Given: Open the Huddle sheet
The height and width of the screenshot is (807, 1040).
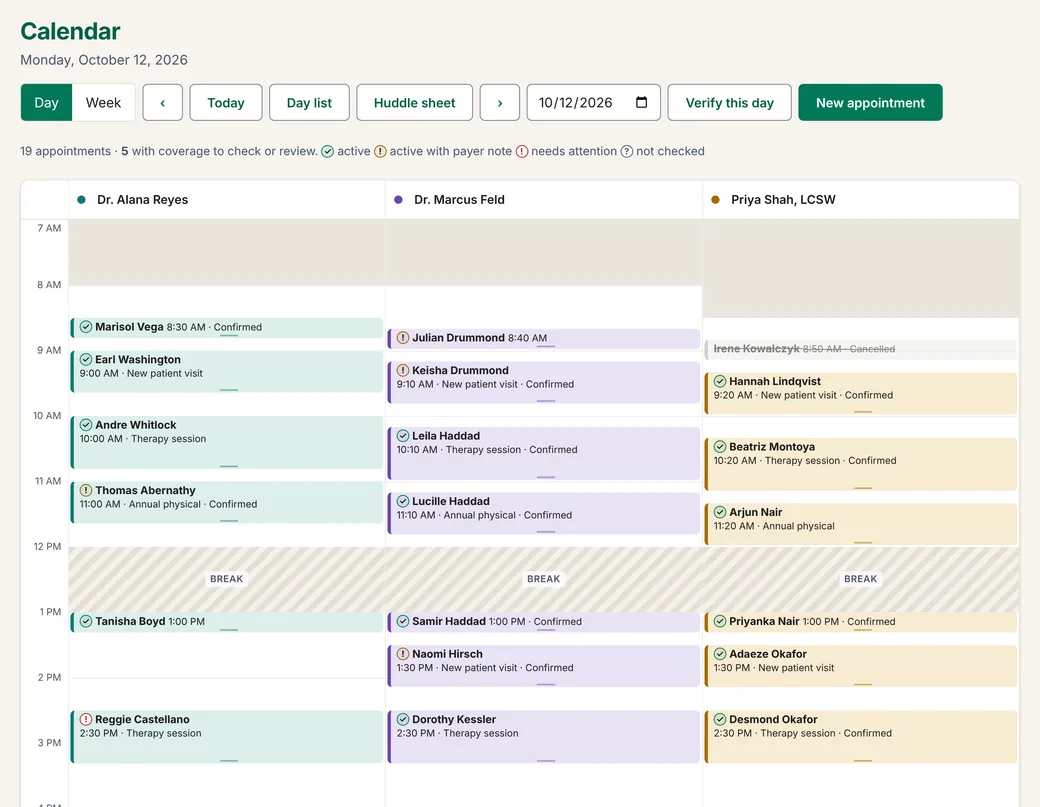Looking at the screenshot, I should (415, 103).
